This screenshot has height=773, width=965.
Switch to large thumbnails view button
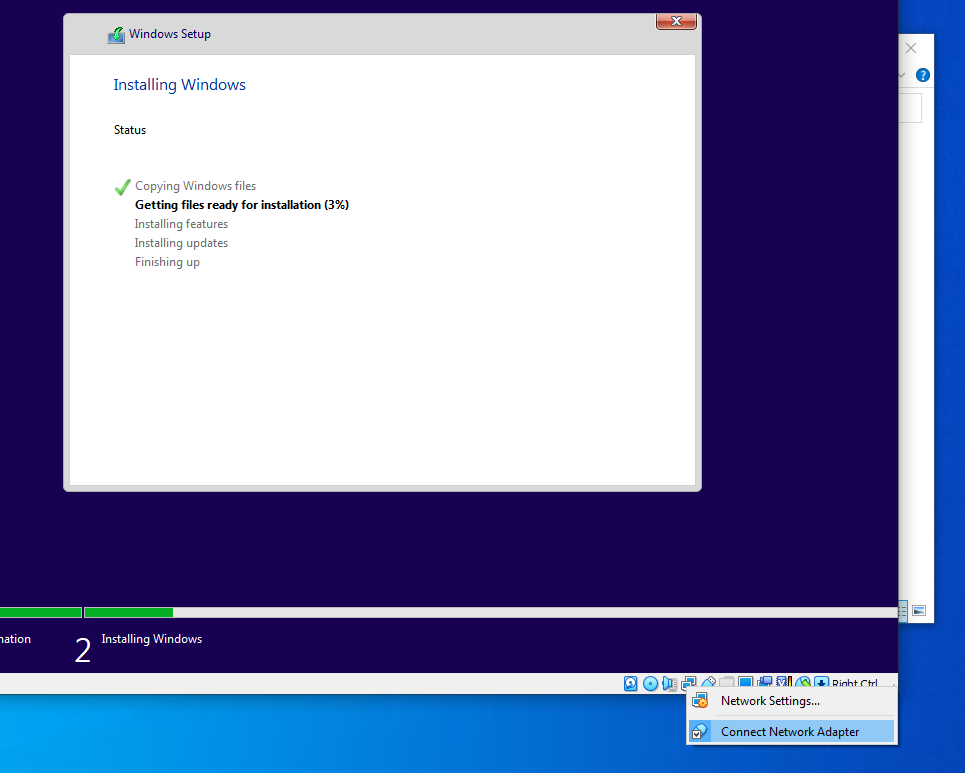pos(919,610)
